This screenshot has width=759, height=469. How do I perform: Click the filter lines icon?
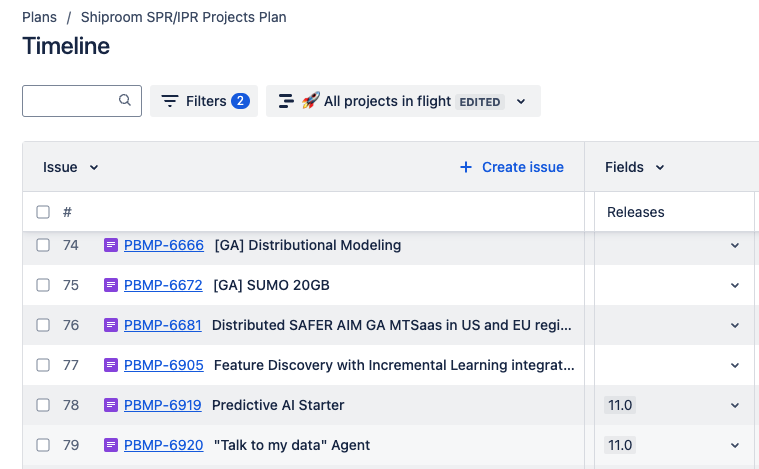point(170,101)
